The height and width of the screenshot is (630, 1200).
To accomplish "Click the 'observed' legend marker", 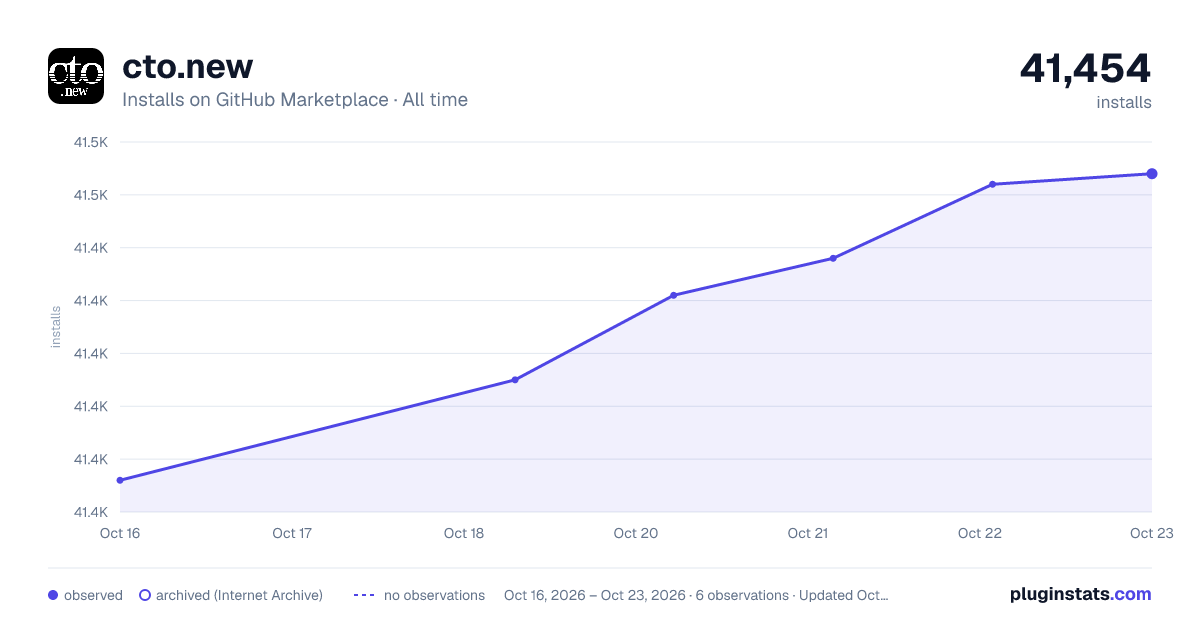I will point(53,595).
